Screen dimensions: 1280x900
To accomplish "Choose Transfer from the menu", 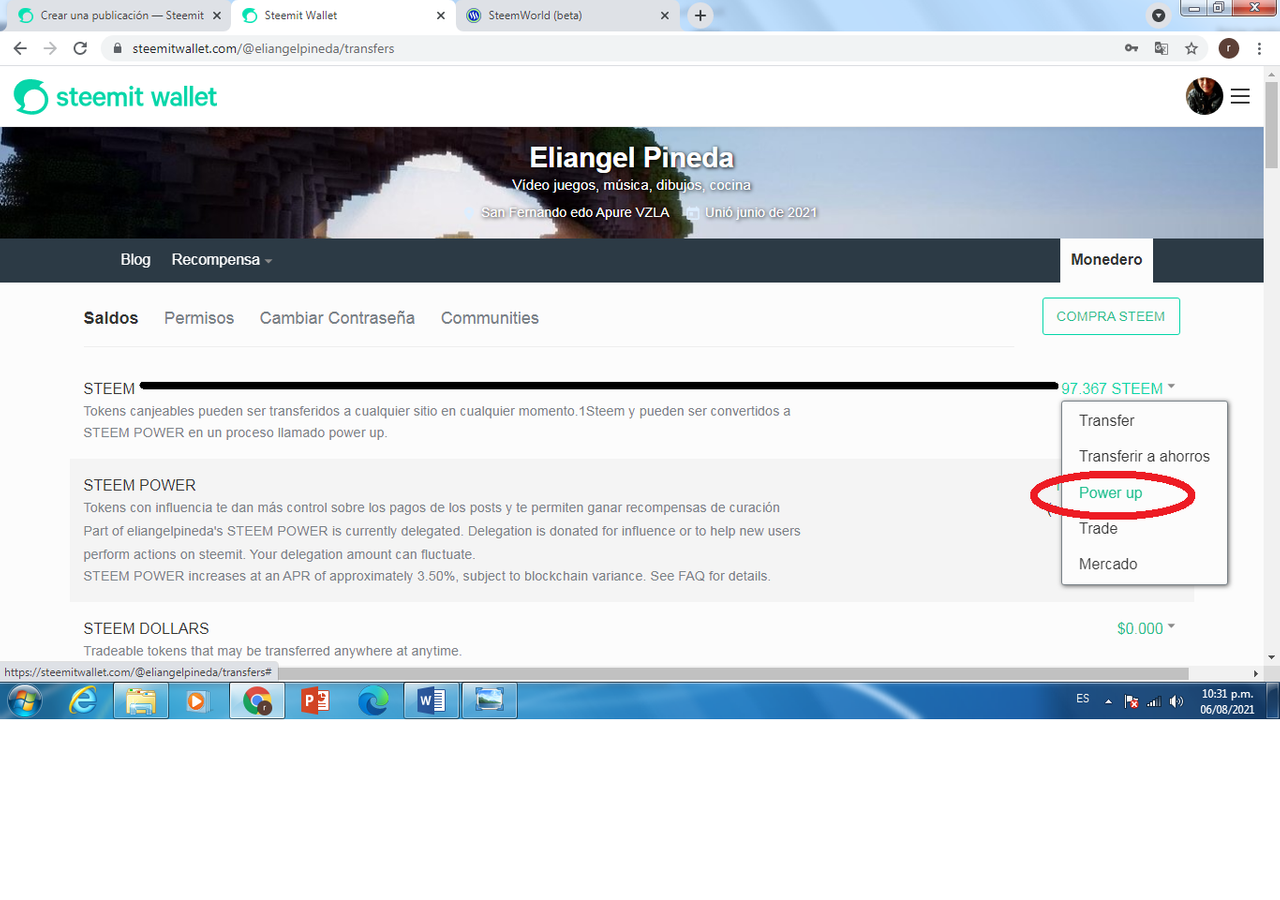I will (1107, 421).
